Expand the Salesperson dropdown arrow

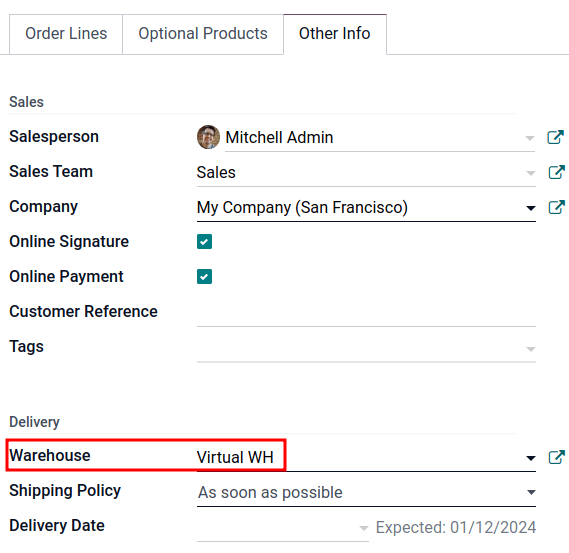pyautogui.click(x=530, y=138)
